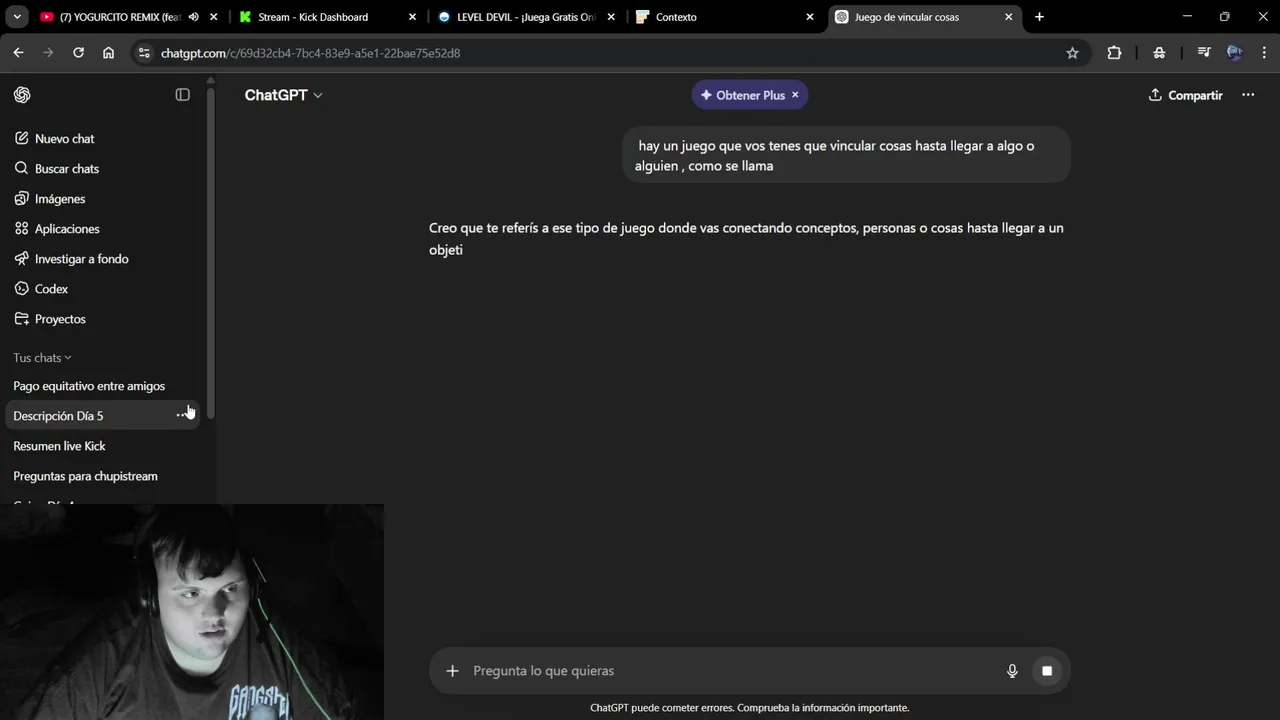1280x720 pixels.
Task: Stop the response generation
Action: click(1047, 671)
